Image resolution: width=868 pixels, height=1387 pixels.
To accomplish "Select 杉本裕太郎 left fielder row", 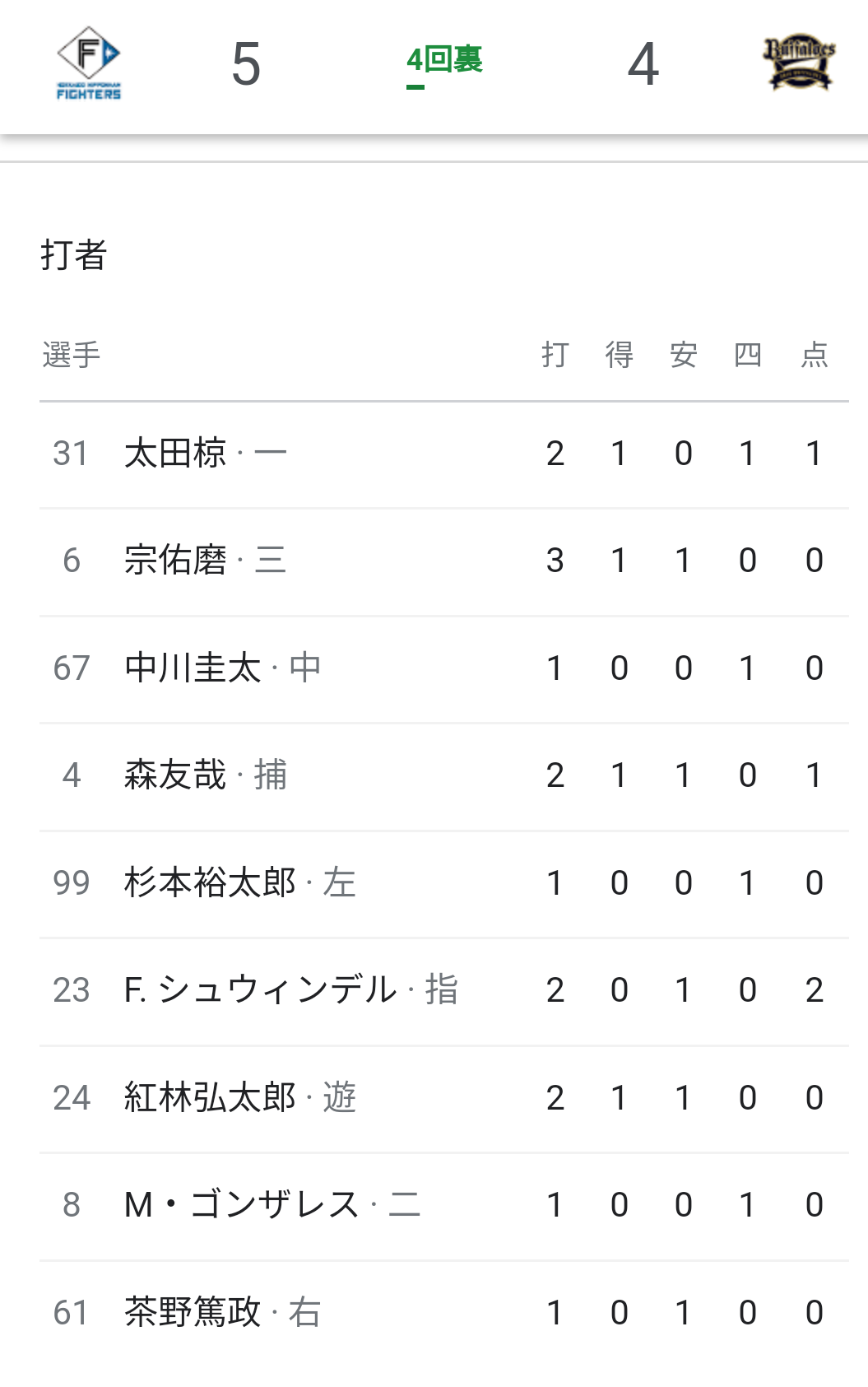I will click(444, 884).
